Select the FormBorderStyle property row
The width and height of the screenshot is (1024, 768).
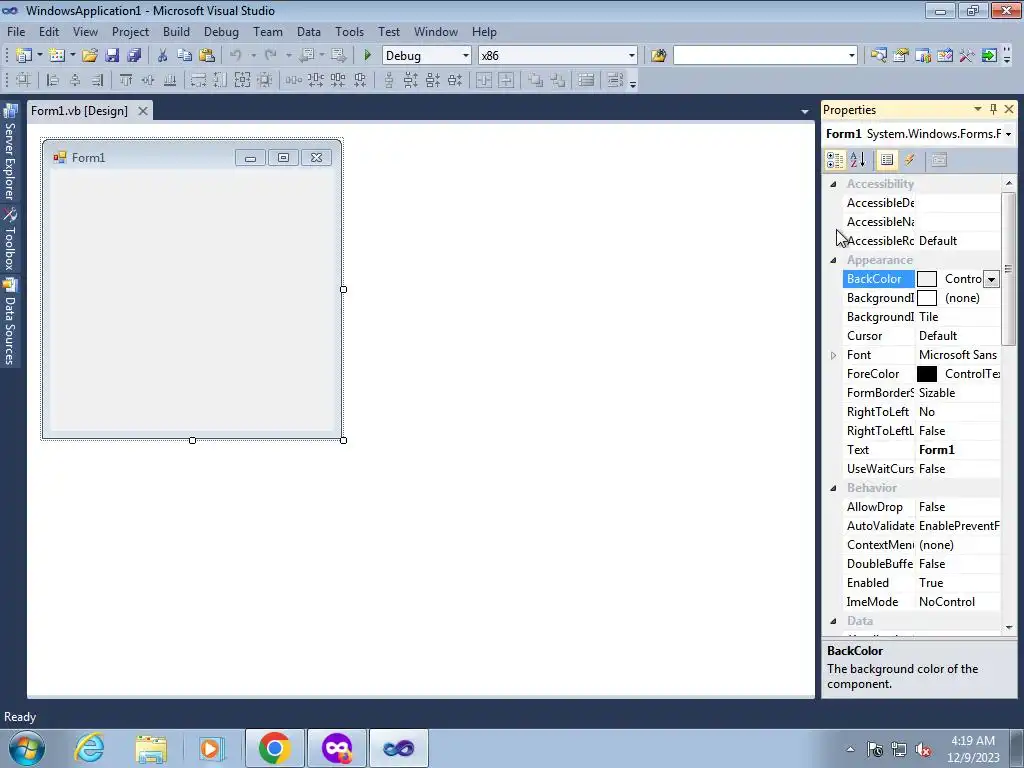921,393
